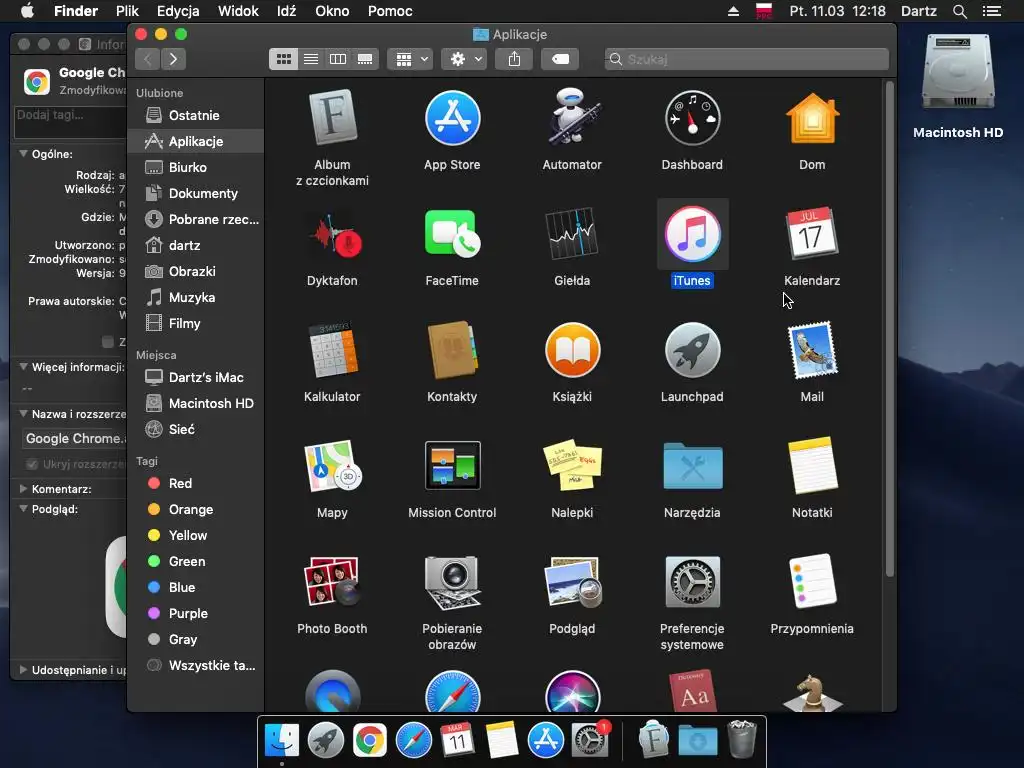Open the Edycja menu

(x=178, y=11)
